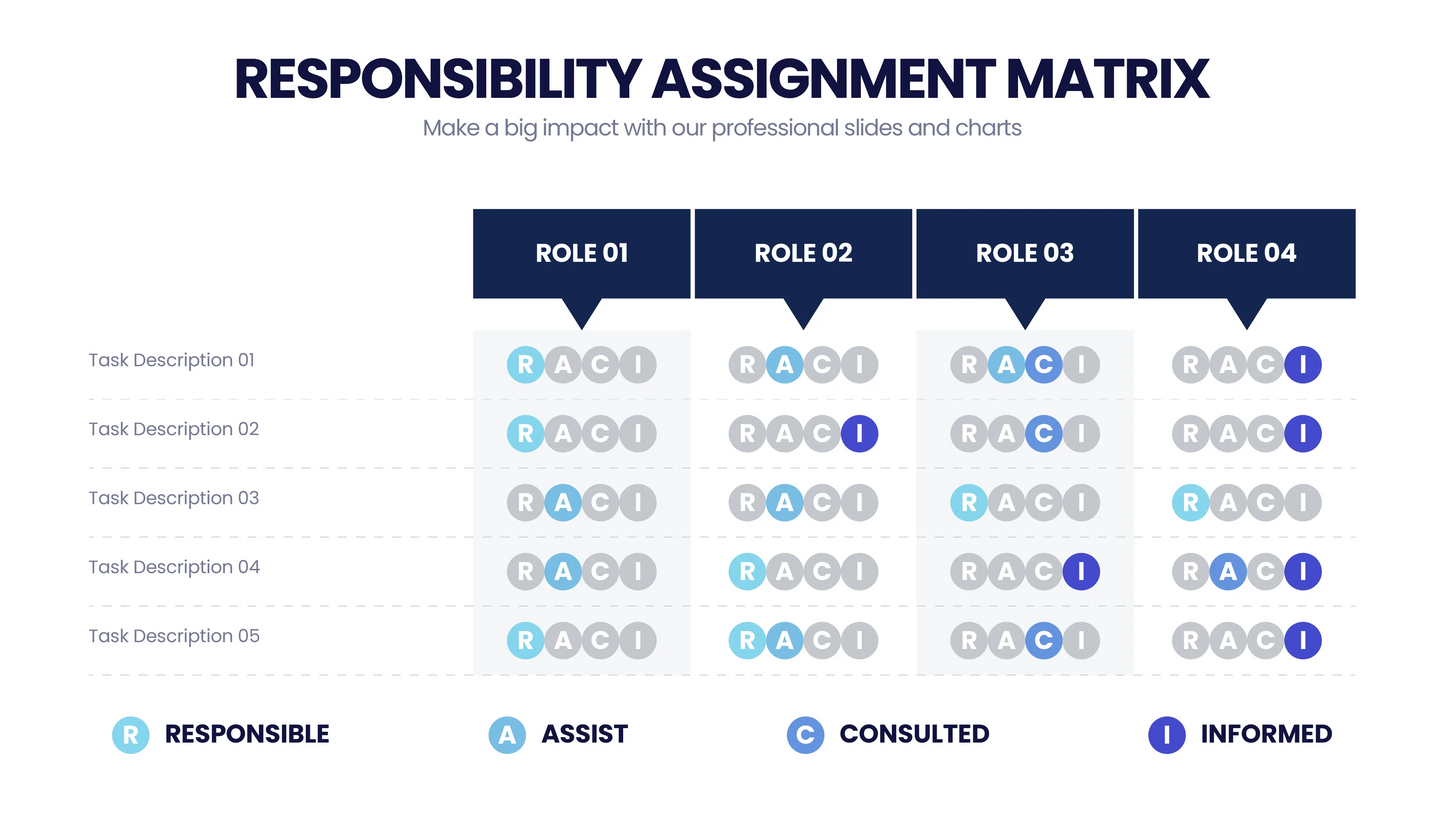Select highlighted R circle for Task 03, Role 04

click(x=1190, y=503)
